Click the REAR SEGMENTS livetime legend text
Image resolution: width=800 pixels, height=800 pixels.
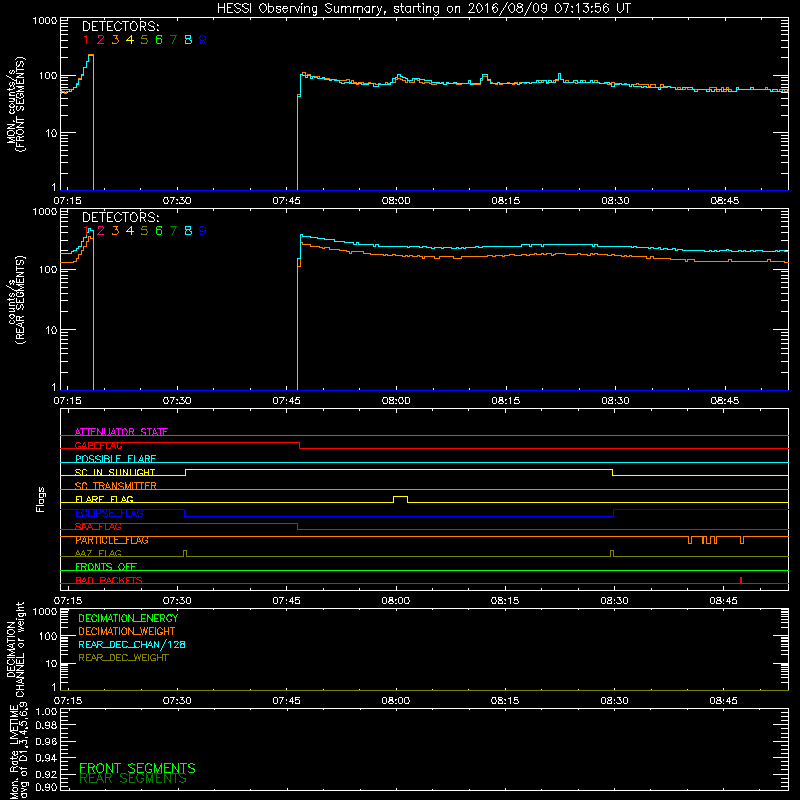click(x=133, y=779)
